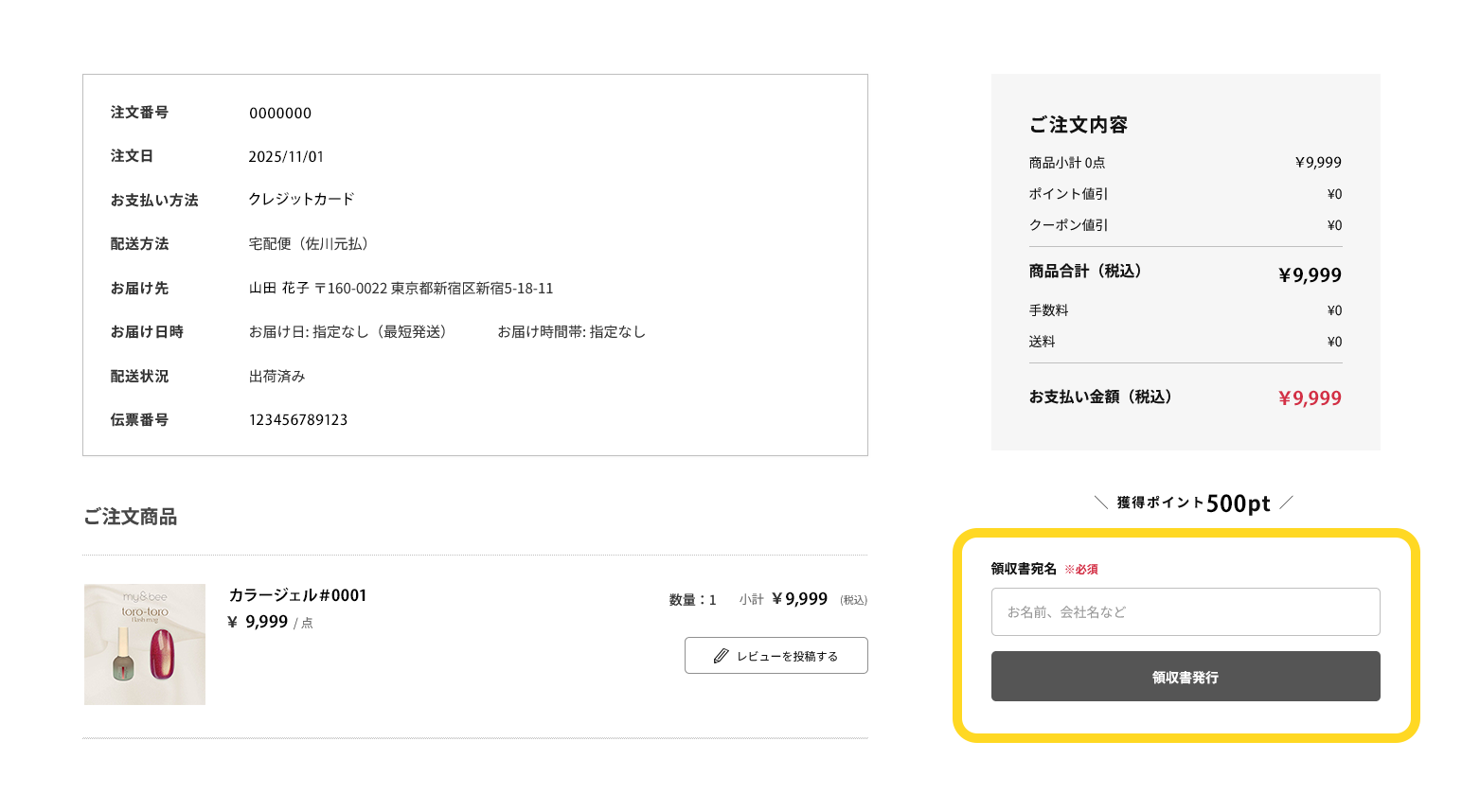Viewport: 1462px width, 812px height.
Task: Click the 送料 ¥0 row
Action: (1185, 342)
